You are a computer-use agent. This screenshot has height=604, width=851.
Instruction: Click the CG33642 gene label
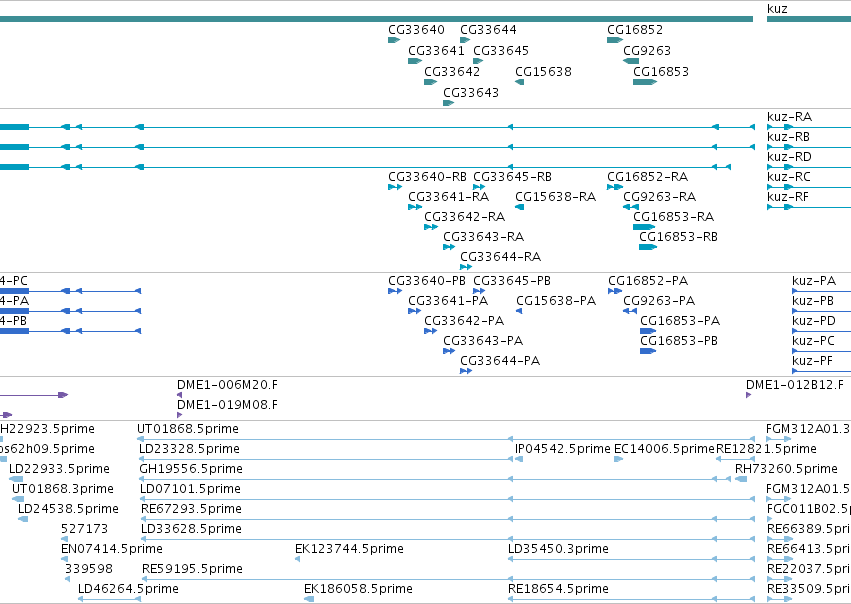coord(452,72)
